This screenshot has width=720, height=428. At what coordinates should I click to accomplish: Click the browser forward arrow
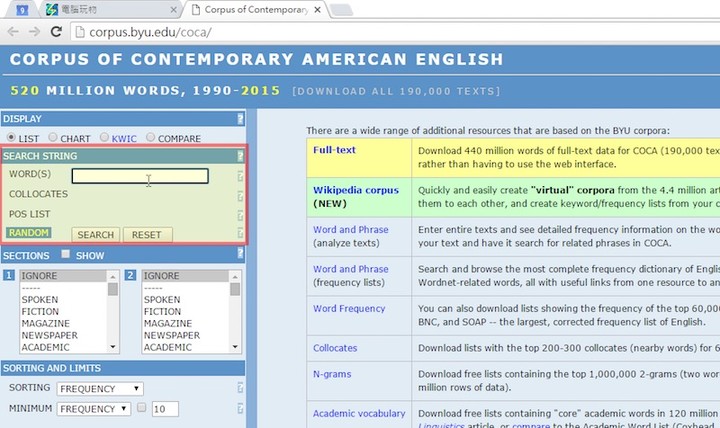pyautogui.click(x=35, y=31)
